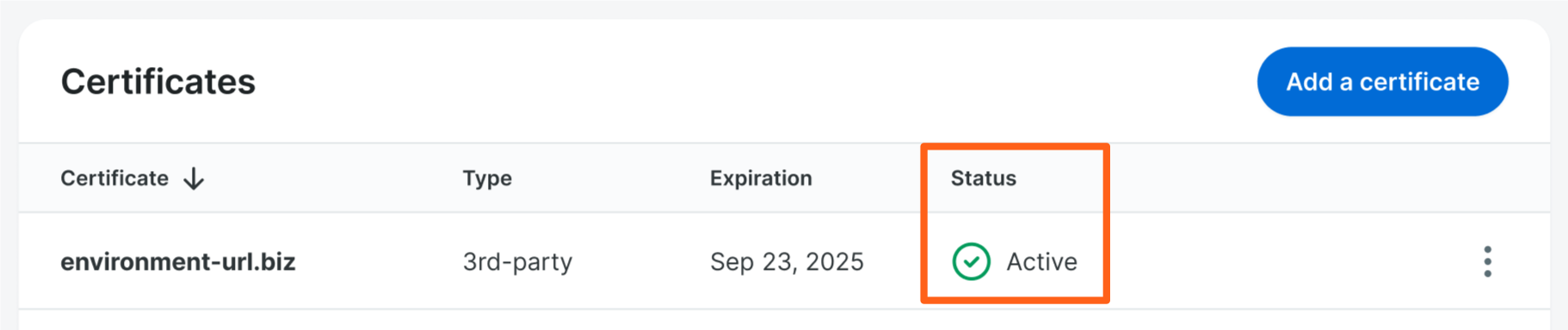Select the Type column header
1568x330 pixels.
coord(487,178)
